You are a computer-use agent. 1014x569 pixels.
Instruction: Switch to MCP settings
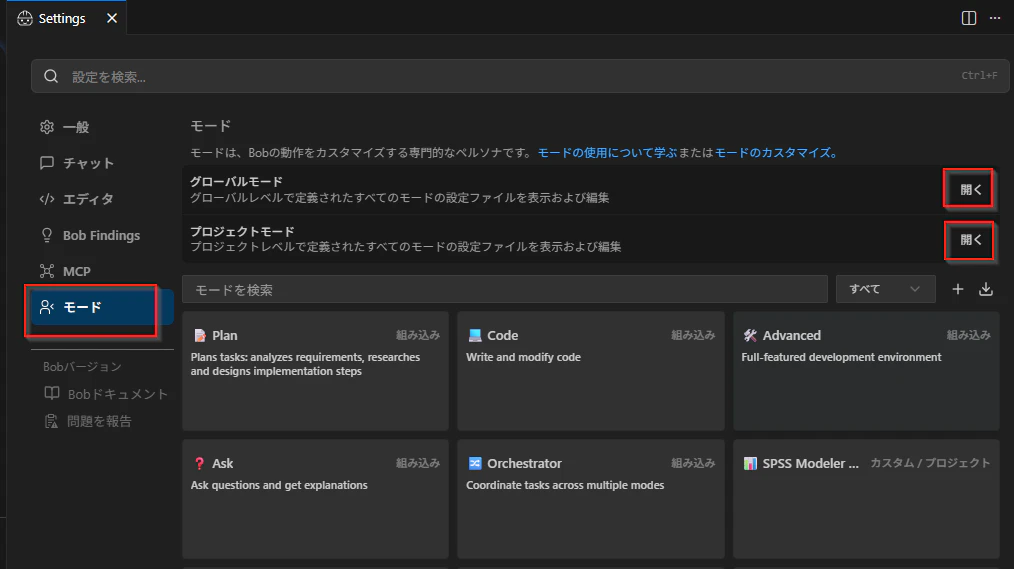pos(76,272)
